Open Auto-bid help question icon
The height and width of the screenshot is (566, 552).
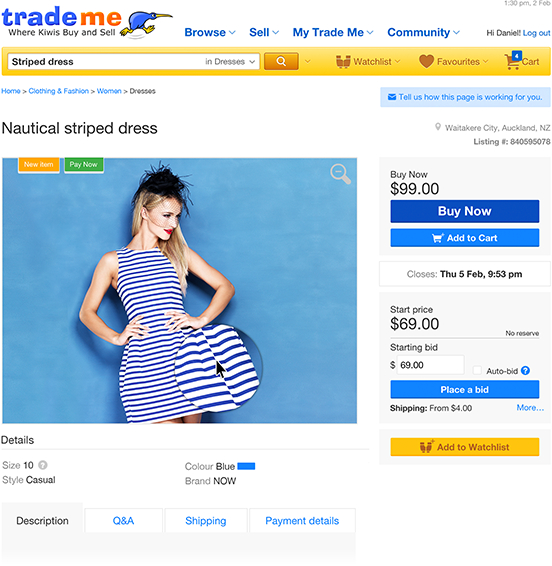click(525, 370)
